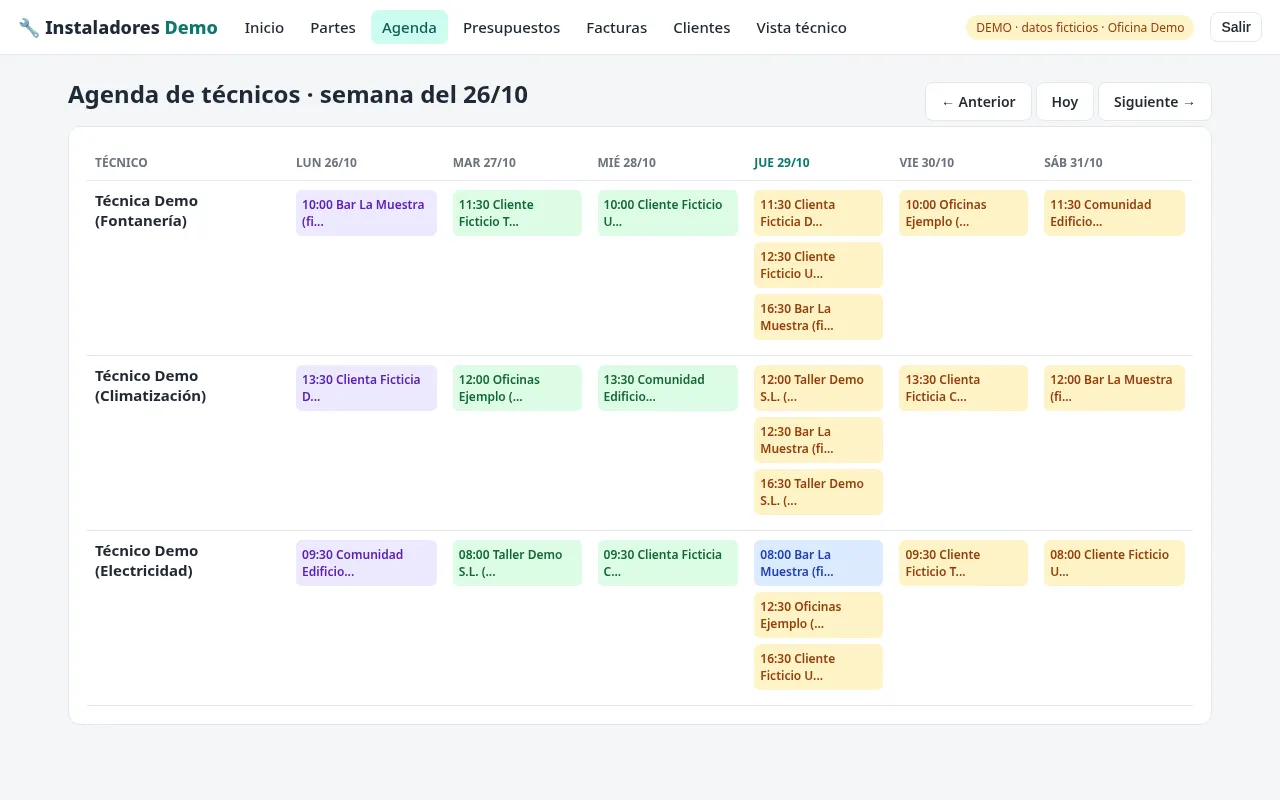
Task: Select the blue 08:00 Bar La Muestra appointment
Action: 818,563
